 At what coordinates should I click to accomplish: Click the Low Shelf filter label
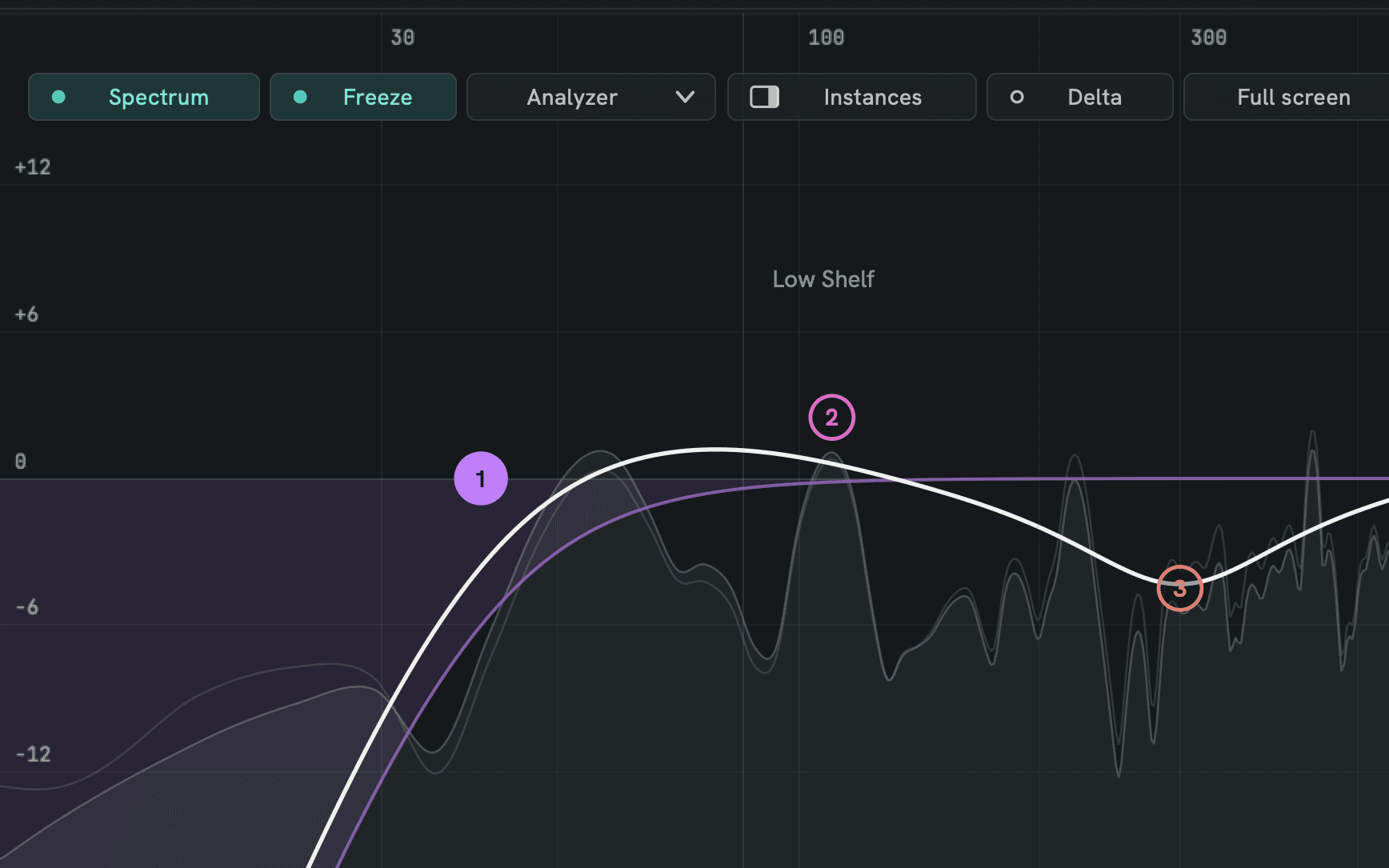coord(823,279)
